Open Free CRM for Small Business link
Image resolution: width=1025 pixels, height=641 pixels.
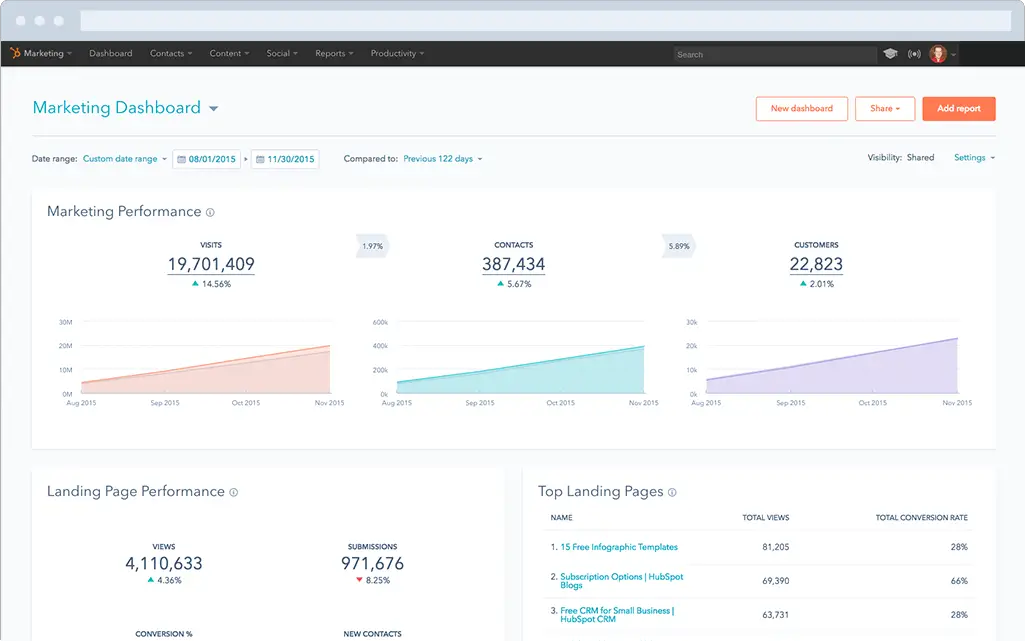(x=616, y=615)
